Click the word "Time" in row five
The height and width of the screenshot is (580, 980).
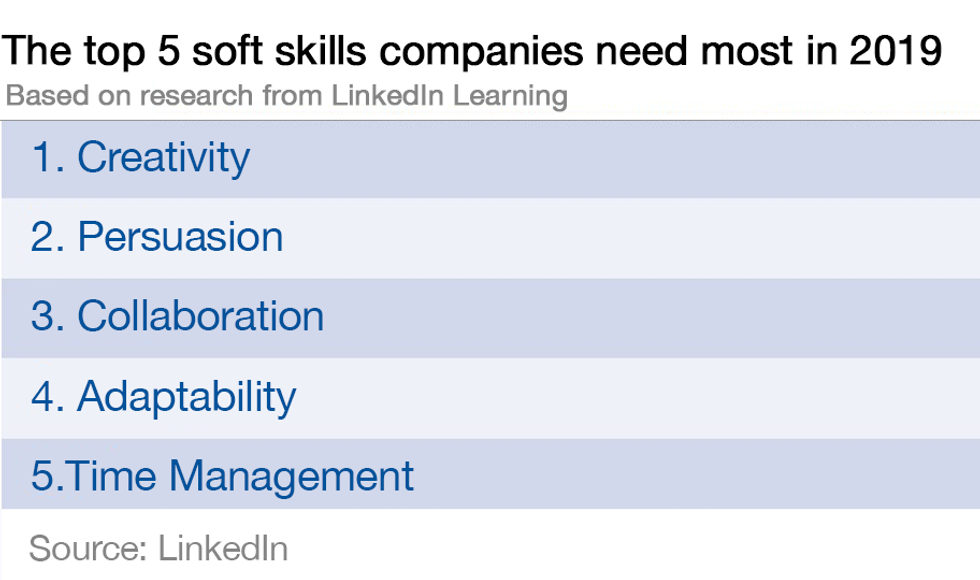pos(107,476)
